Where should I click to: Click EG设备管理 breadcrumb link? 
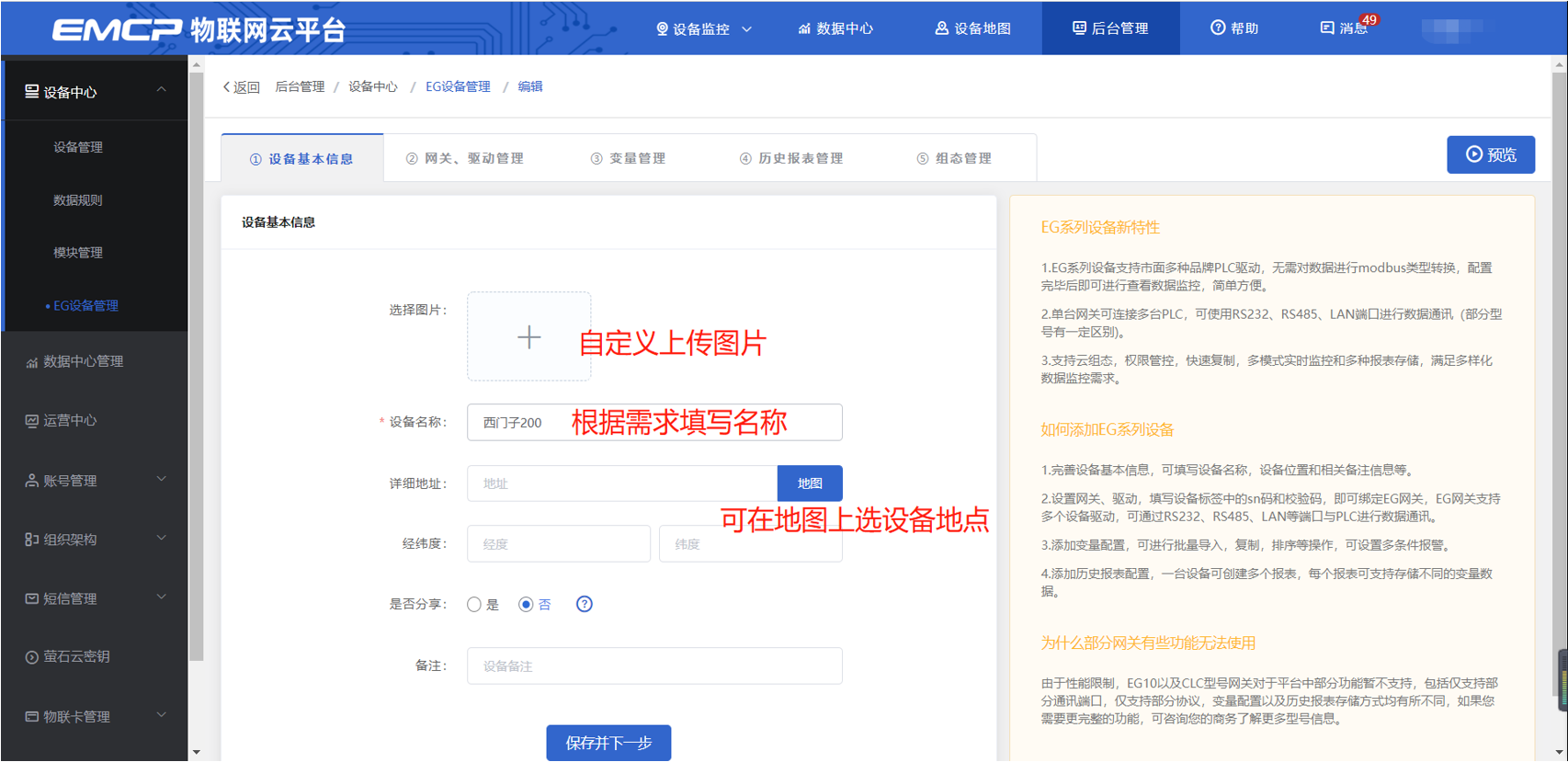458,86
